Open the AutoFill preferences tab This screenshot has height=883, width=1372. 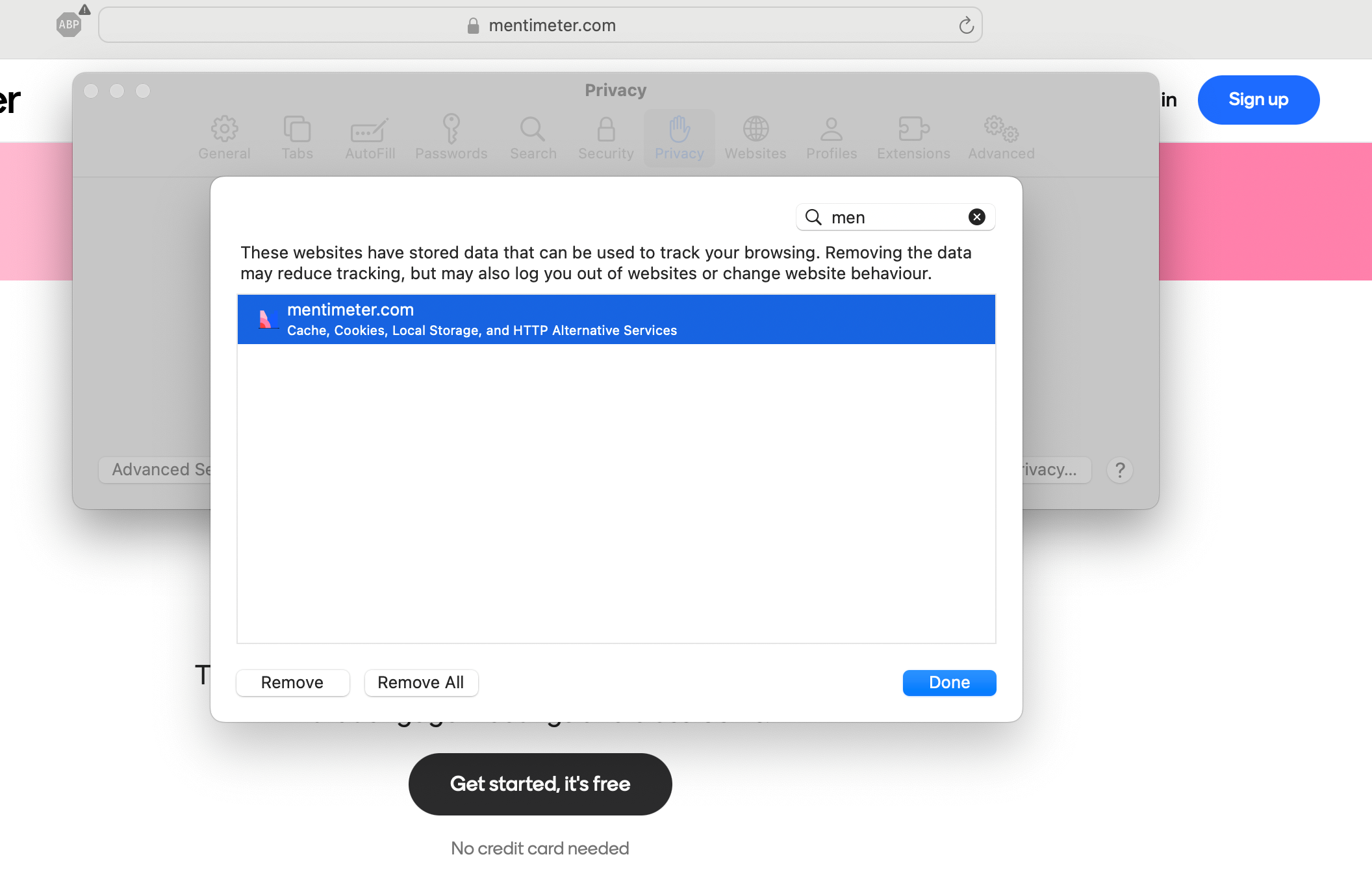370,138
